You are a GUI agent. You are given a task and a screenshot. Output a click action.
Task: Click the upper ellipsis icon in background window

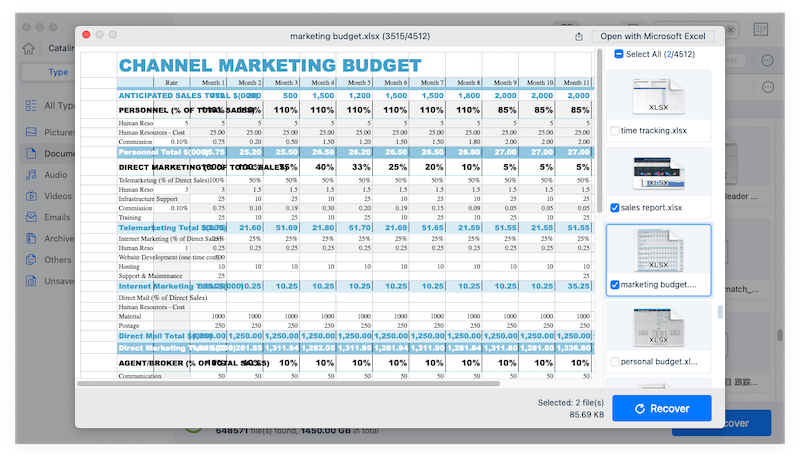[767, 61]
